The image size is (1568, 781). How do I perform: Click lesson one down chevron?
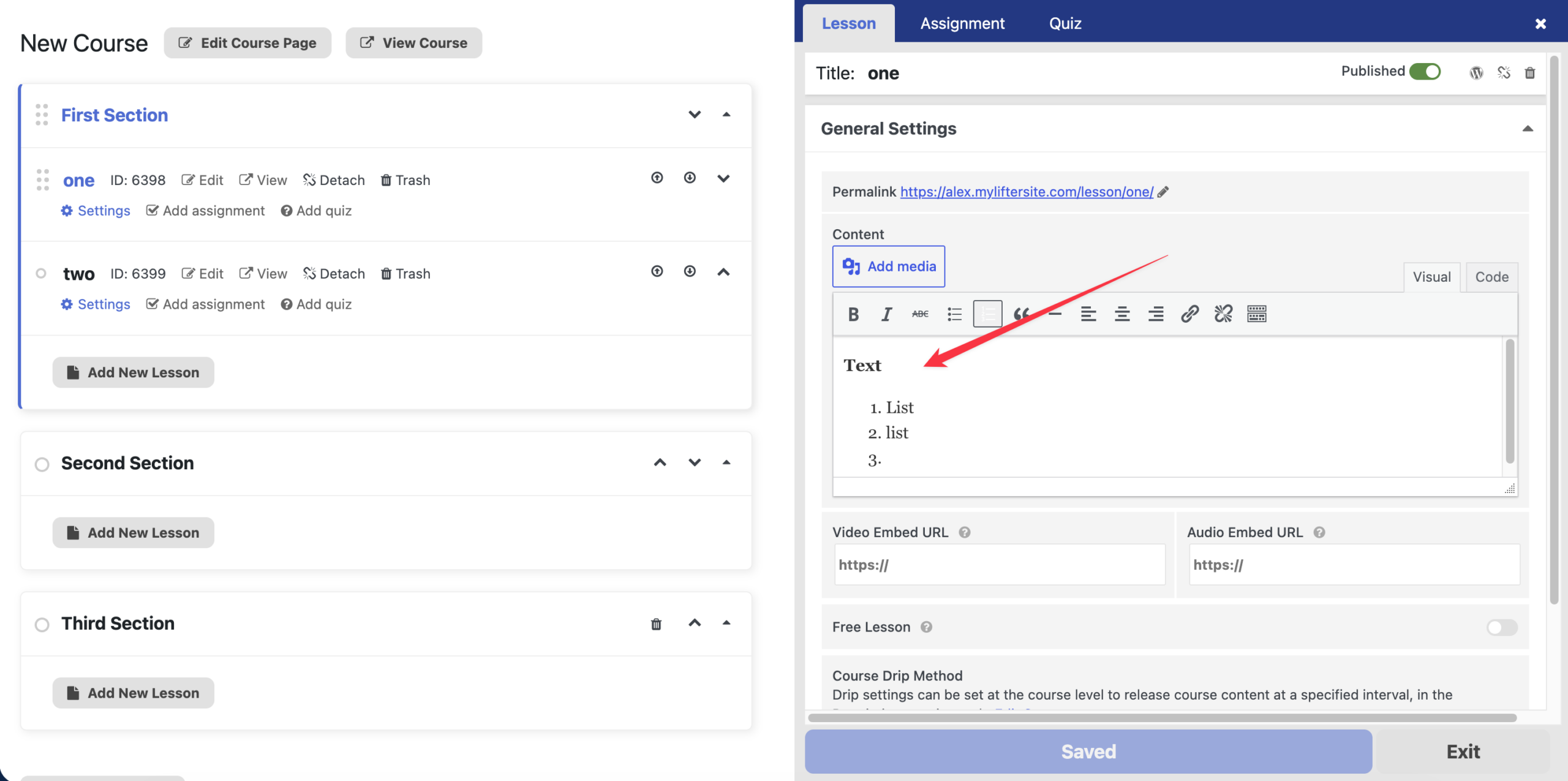pyautogui.click(x=723, y=178)
